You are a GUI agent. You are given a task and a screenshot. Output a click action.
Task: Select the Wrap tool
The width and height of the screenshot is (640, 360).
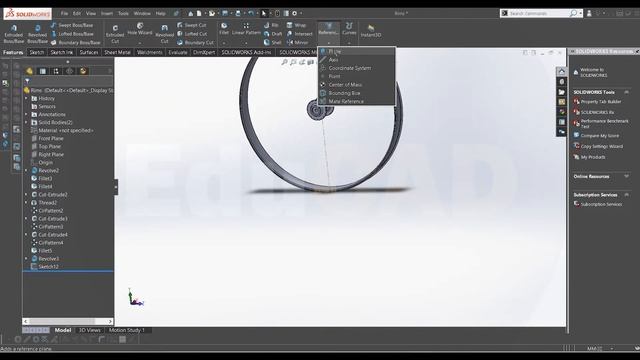click(x=296, y=25)
